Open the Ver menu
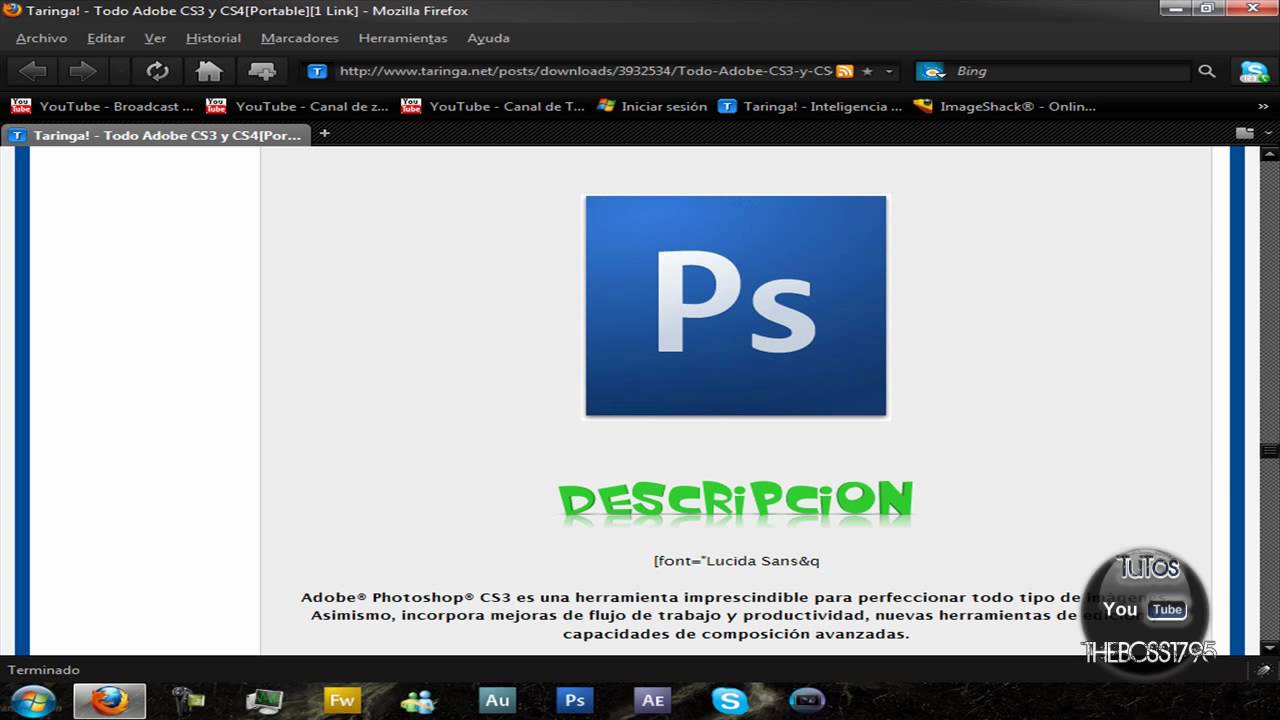Image resolution: width=1280 pixels, height=720 pixels. tap(155, 38)
